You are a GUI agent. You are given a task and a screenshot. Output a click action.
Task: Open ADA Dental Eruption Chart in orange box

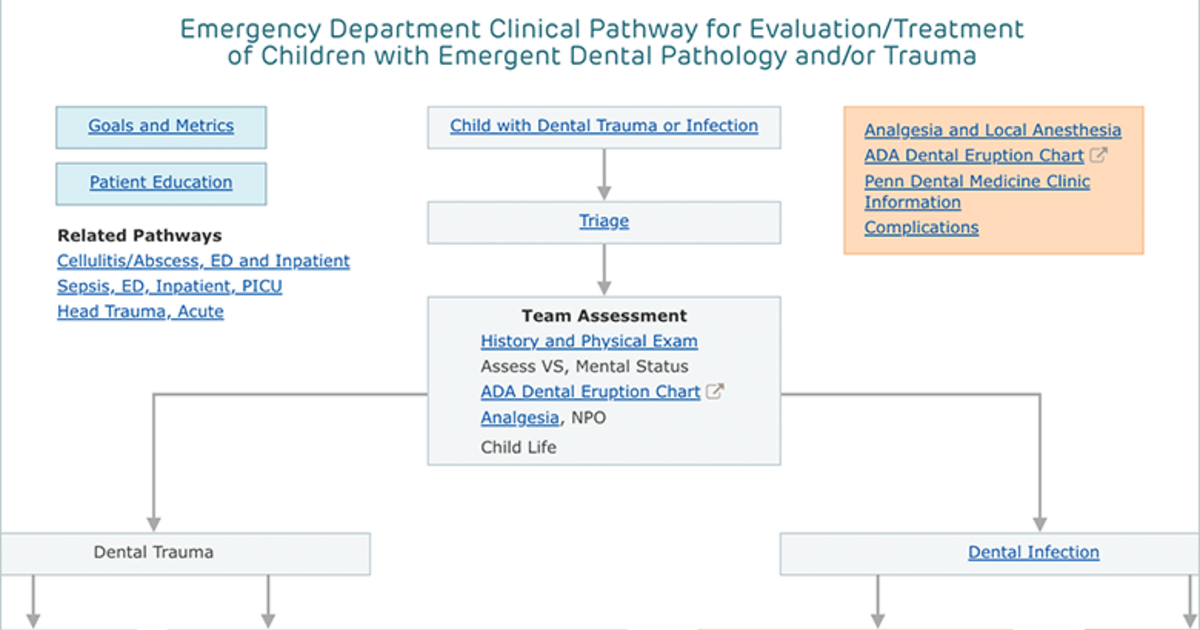[x=974, y=156]
